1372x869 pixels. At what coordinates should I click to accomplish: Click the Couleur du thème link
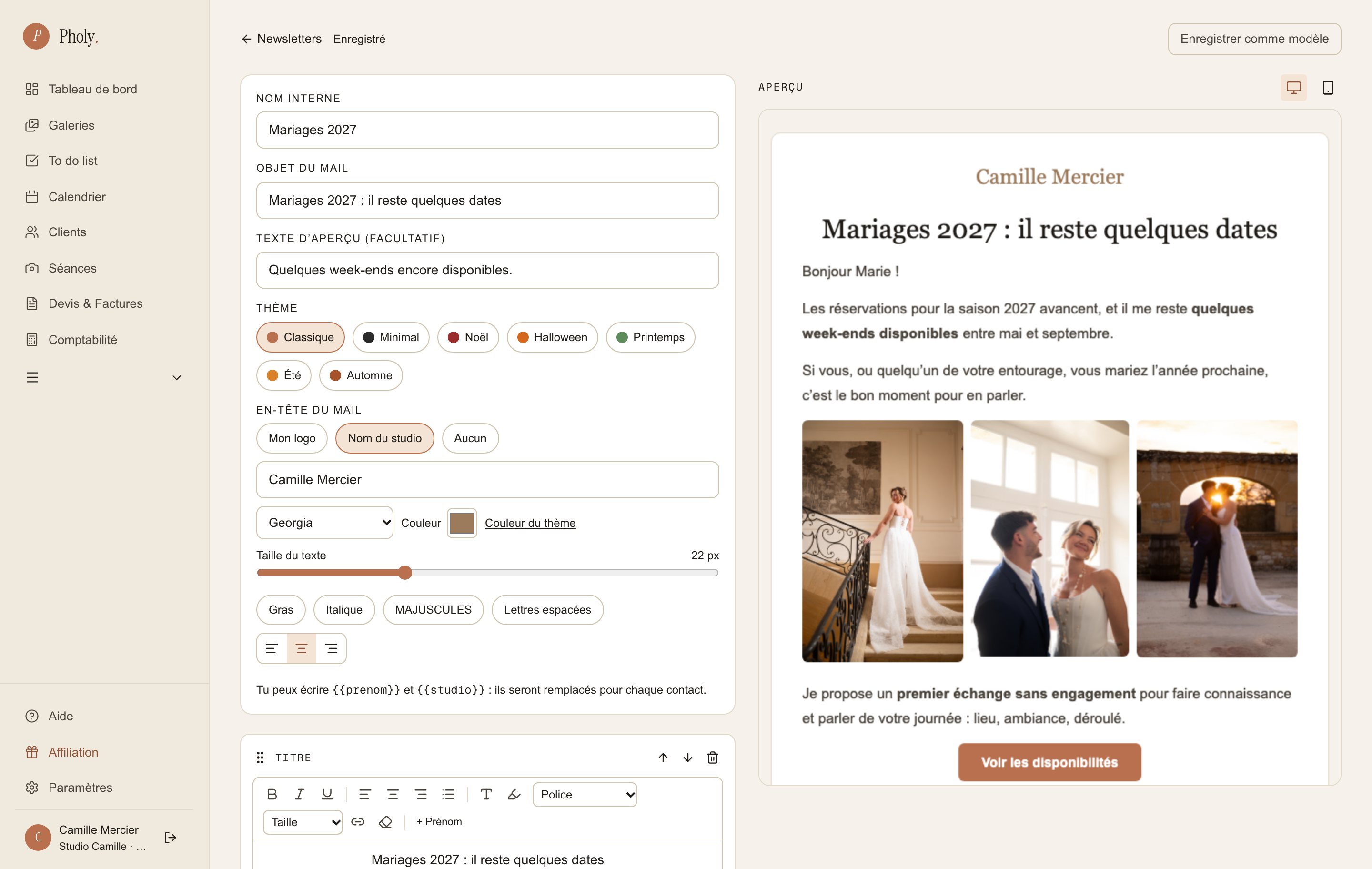[530, 523]
